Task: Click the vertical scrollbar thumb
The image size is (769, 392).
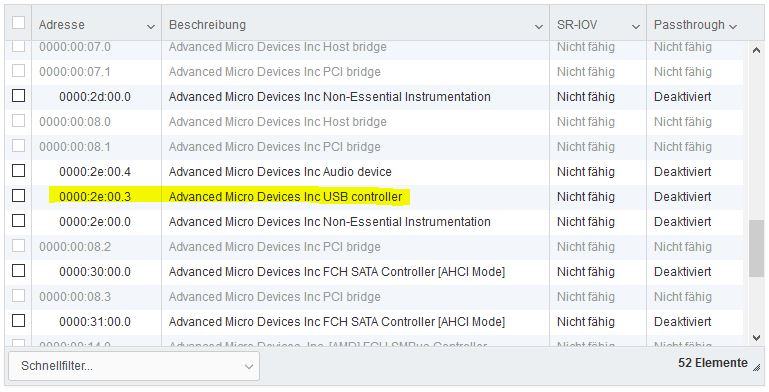Action: (756, 248)
